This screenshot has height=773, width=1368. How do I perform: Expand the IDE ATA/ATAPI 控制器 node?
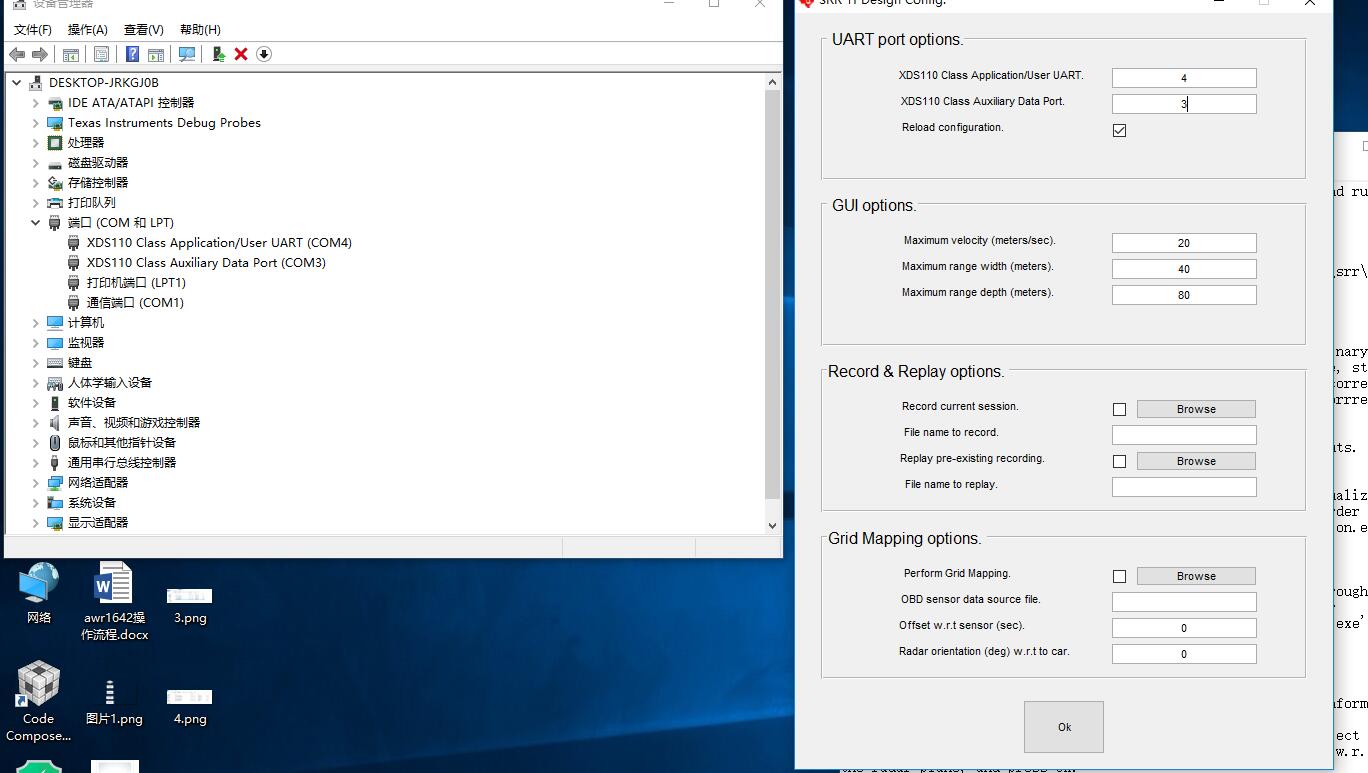click(x=36, y=103)
